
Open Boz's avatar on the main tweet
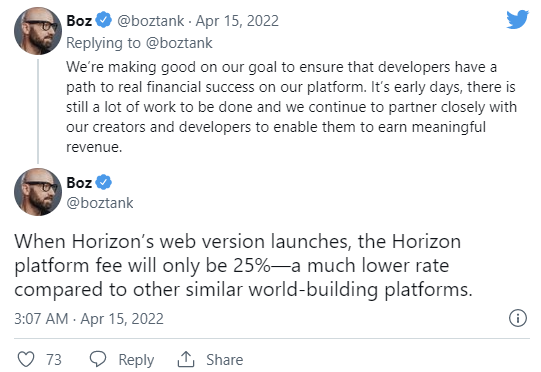coord(38,192)
